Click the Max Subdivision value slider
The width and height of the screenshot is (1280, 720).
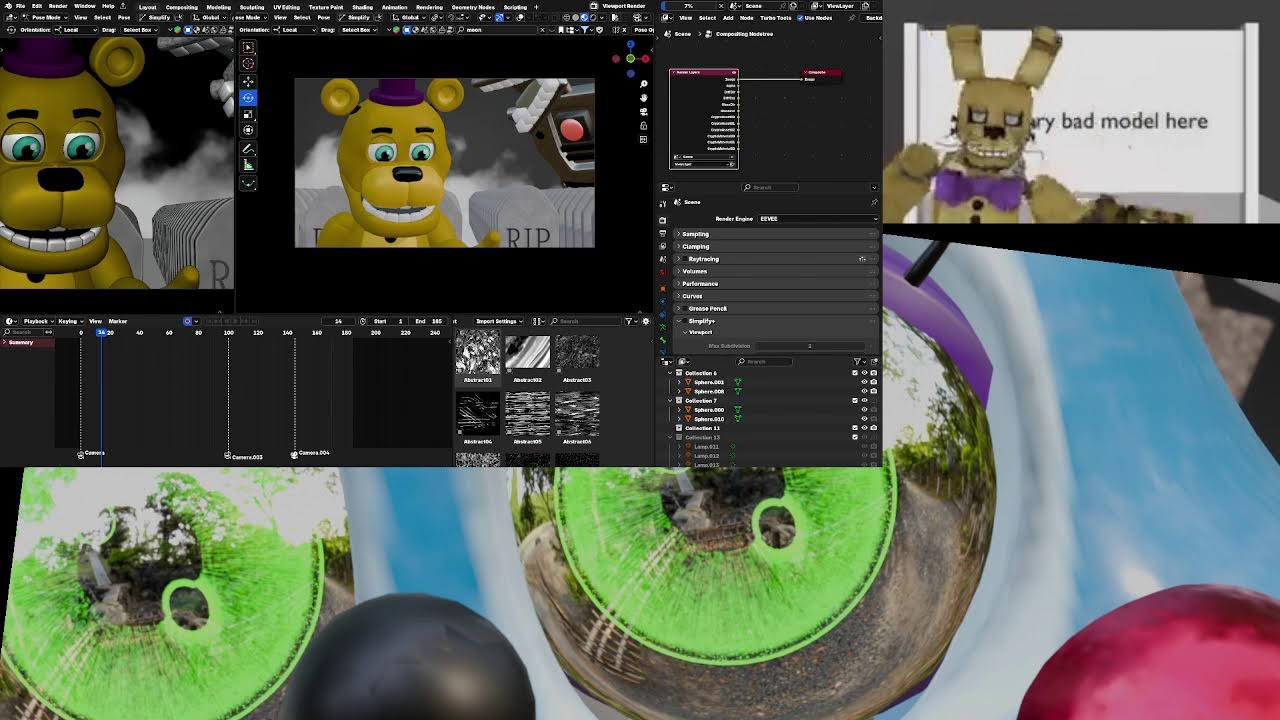coord(808,346)
